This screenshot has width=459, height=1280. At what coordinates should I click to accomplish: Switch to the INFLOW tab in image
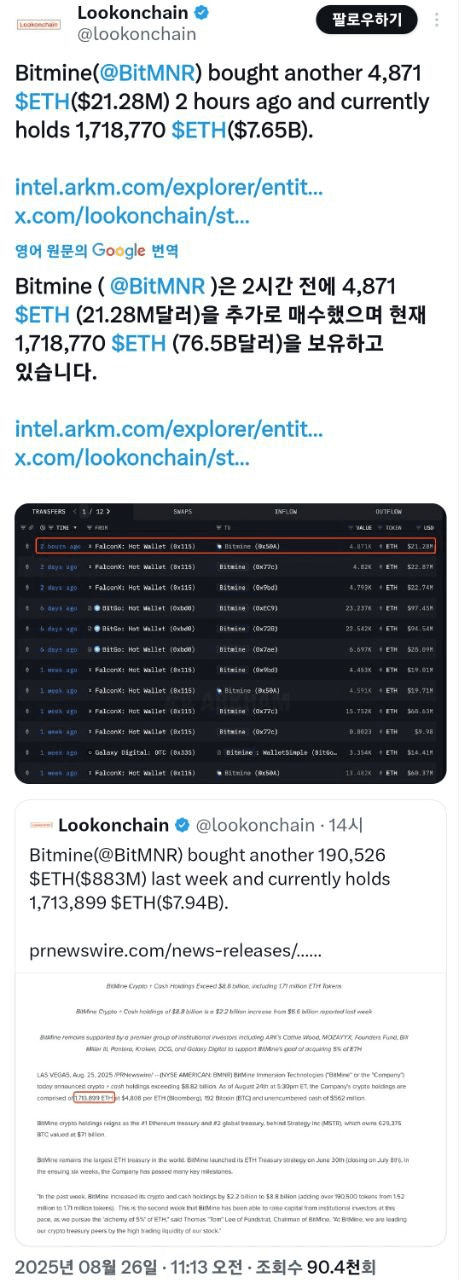click(286, 512)
